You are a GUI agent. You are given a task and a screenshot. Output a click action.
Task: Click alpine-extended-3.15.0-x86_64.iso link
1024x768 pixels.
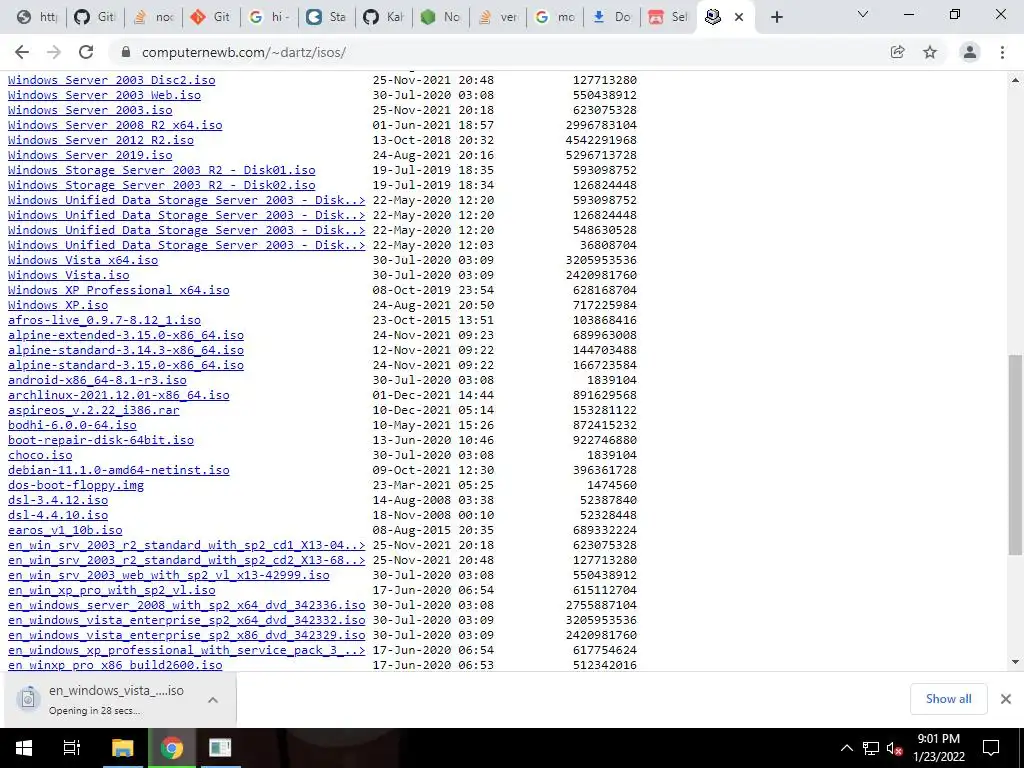[x=126, y=335]
